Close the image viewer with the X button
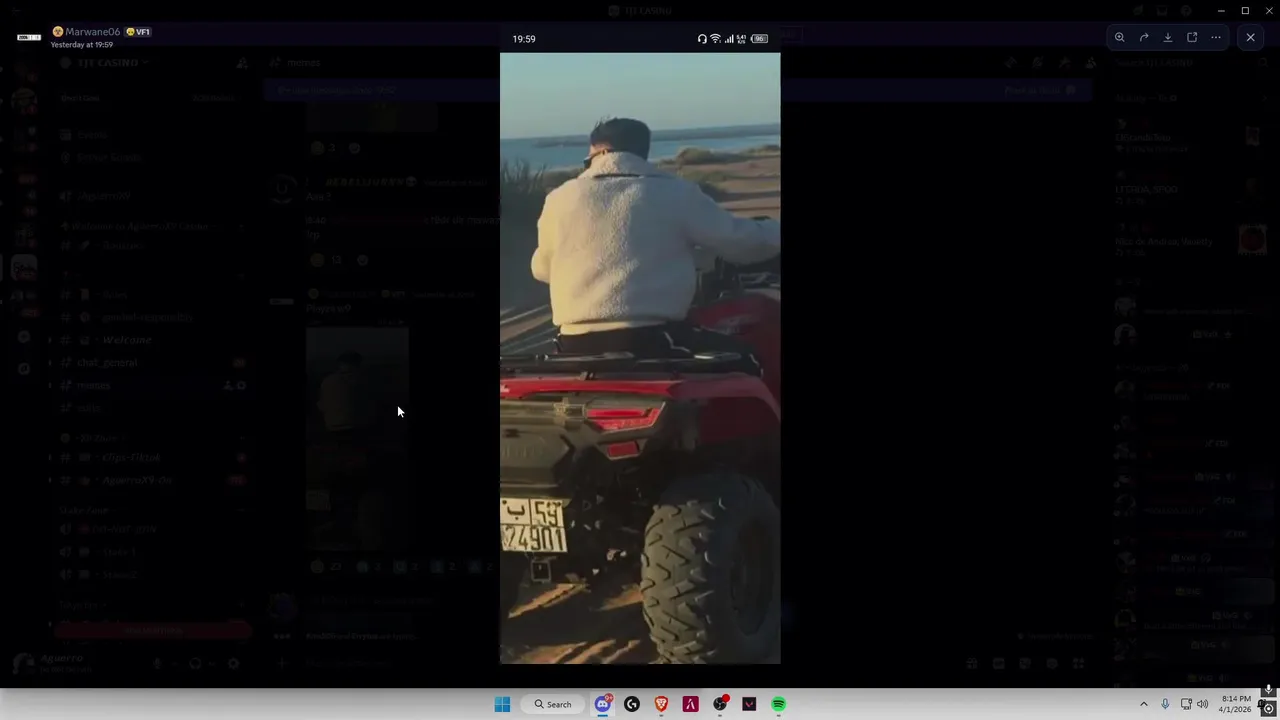 [1250, 38]
